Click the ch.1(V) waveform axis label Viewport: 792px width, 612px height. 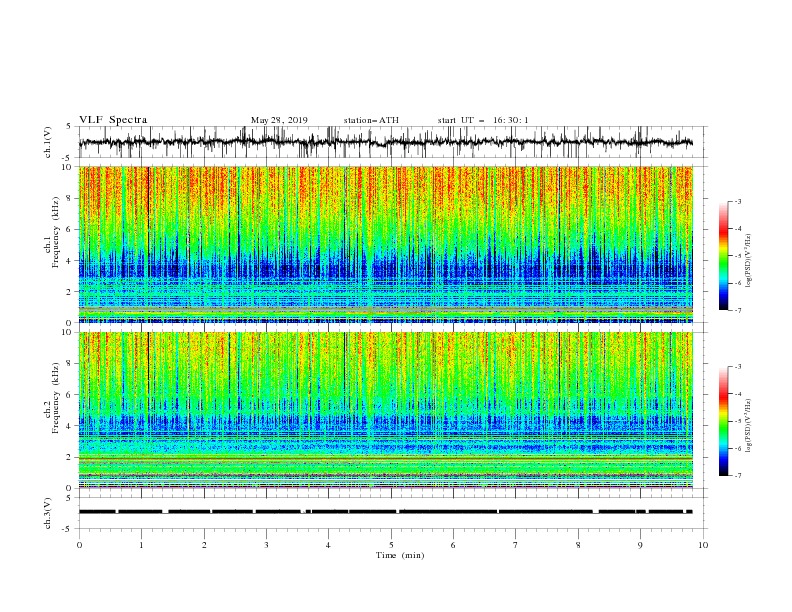pyautogui.click(x=48, y=142)
